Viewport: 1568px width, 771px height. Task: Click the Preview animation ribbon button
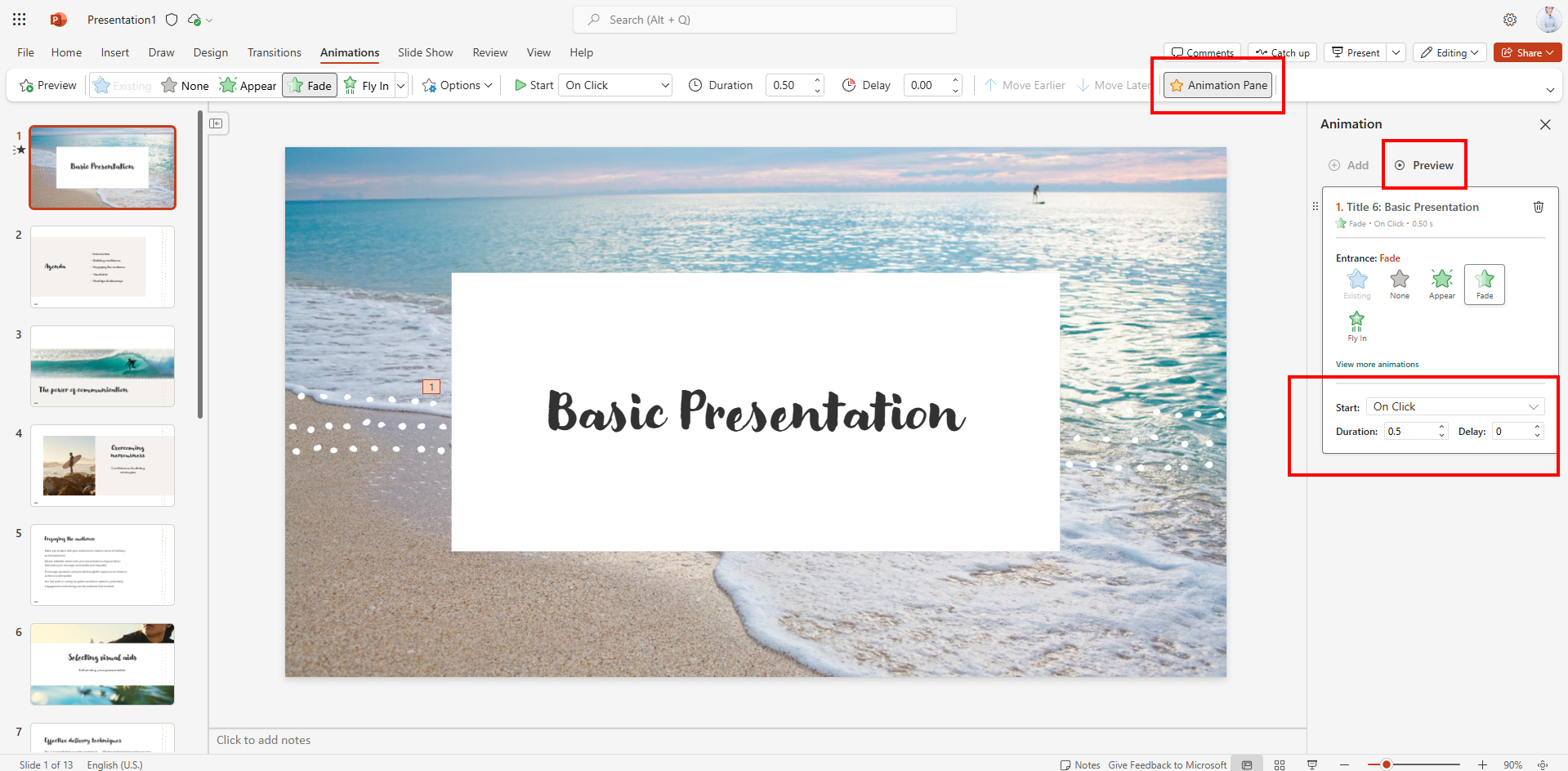click(48, 85)
